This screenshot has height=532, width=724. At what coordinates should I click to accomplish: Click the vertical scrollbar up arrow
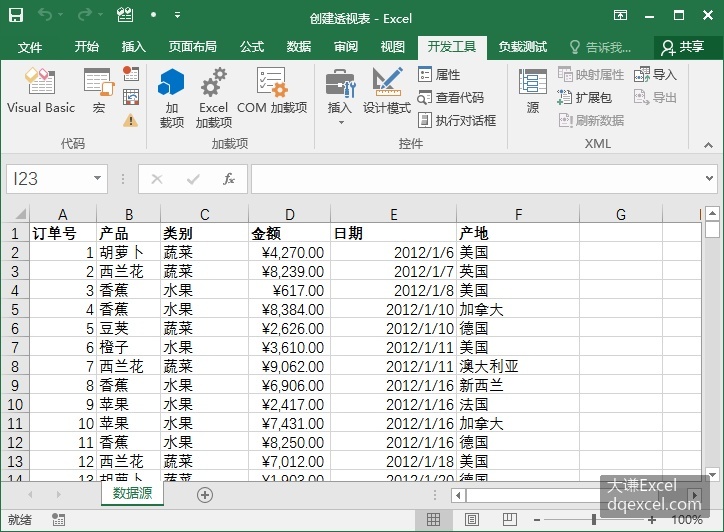click(x=712, y=213)
